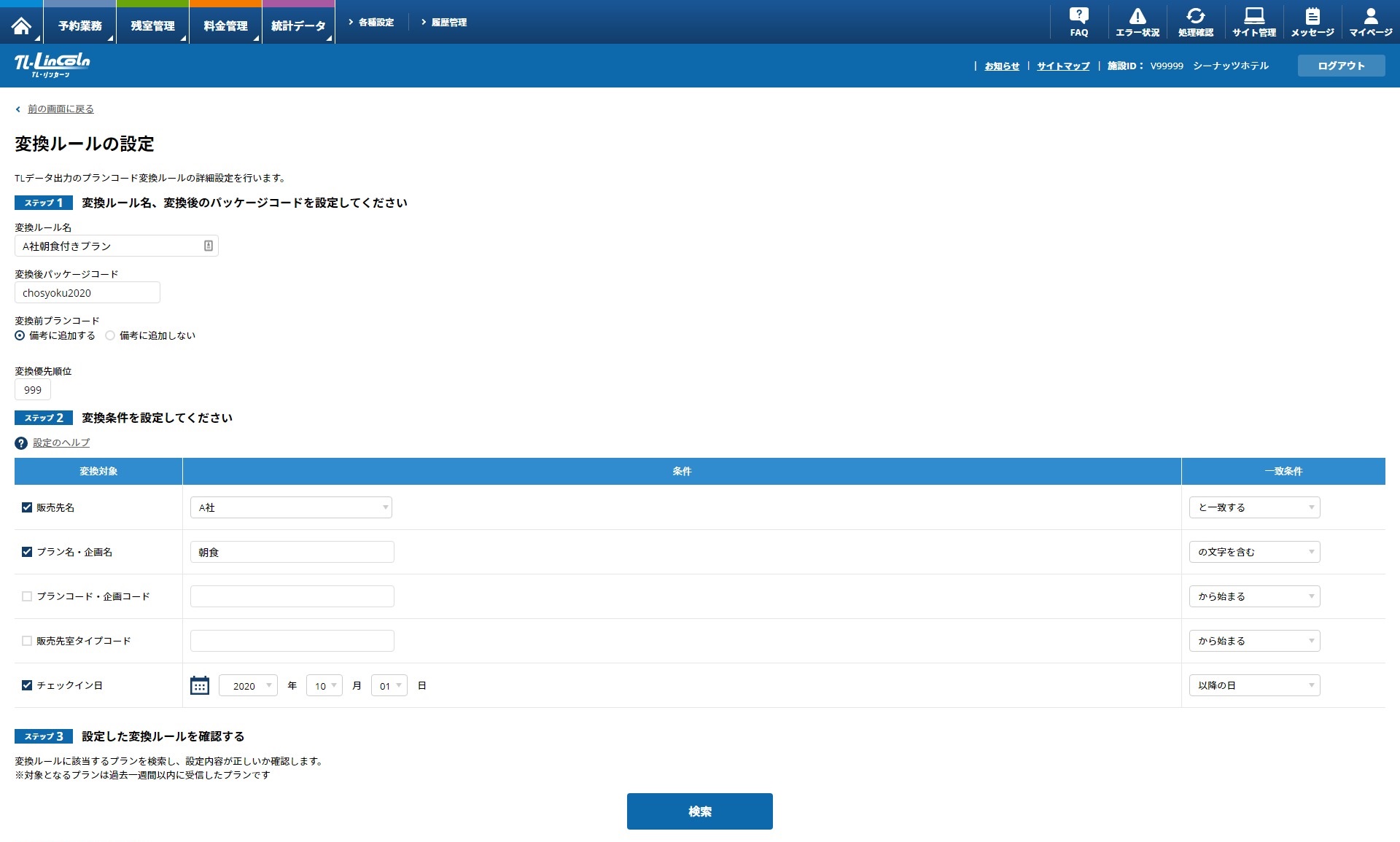Enable the プランコード・企画コード checkbox
The width and height of the screenshot is (1400, 842).
27,596
